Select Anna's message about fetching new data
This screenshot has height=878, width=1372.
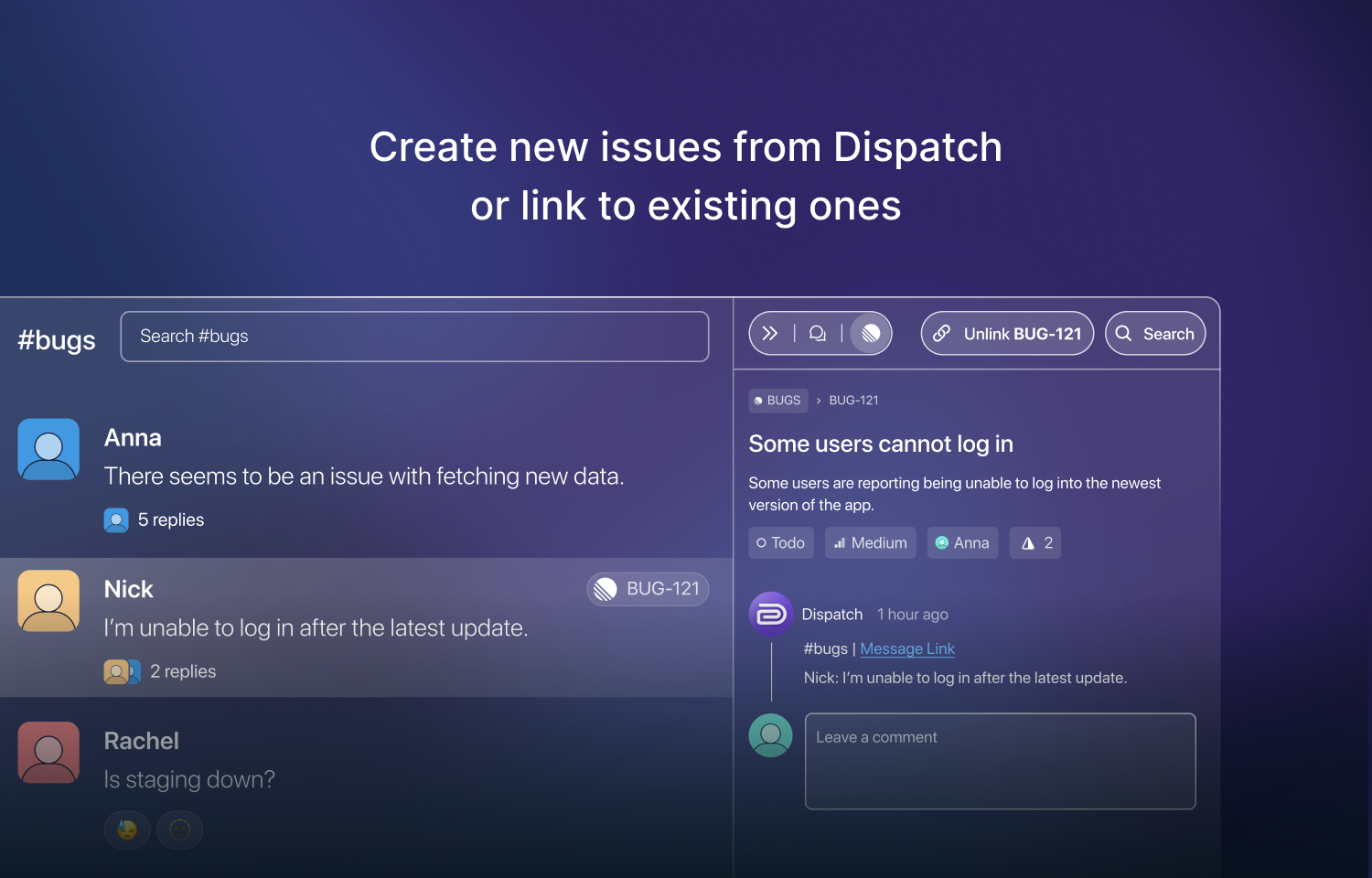[364, 476]
